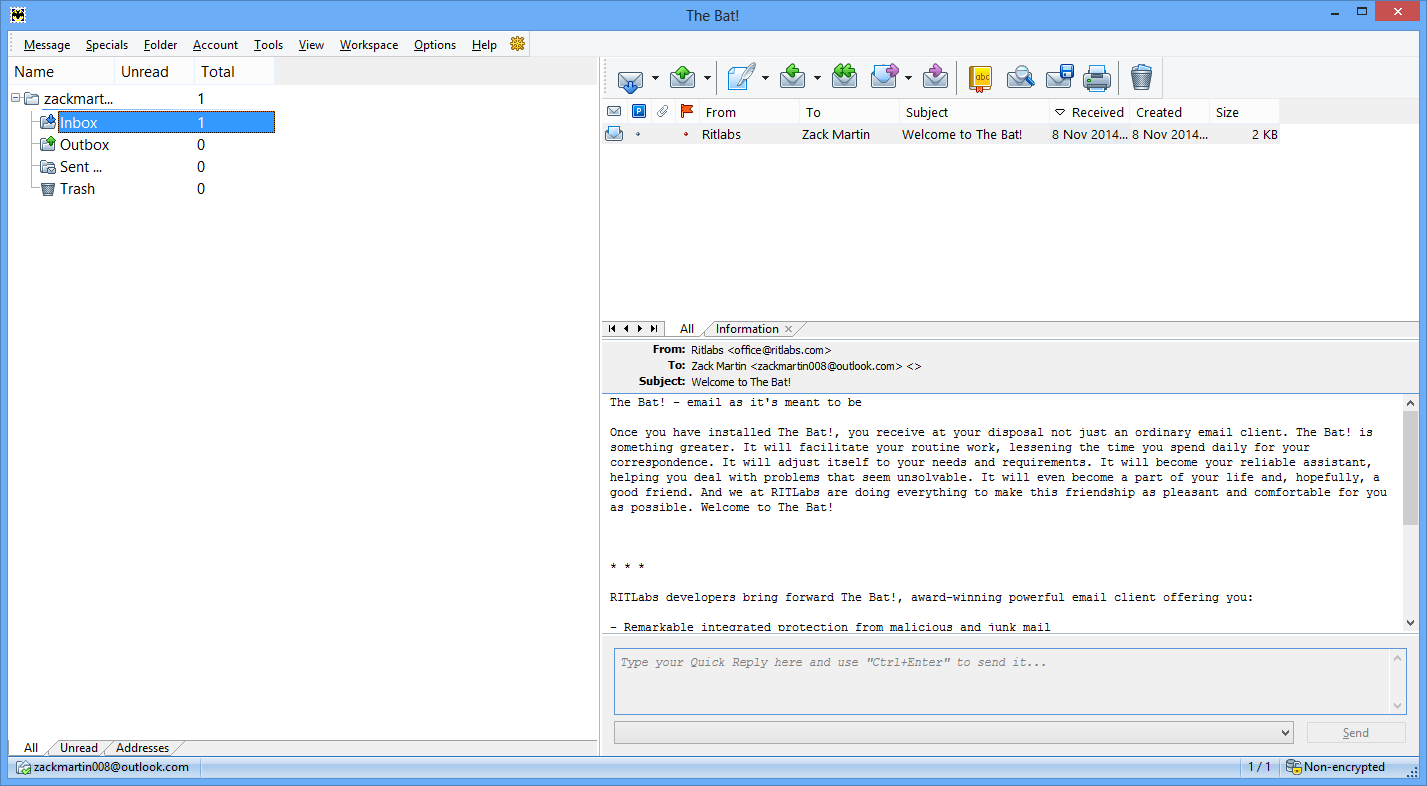Print the message using the printer icon
This screenshot has height=786, width=1427.
[1097, 78]
